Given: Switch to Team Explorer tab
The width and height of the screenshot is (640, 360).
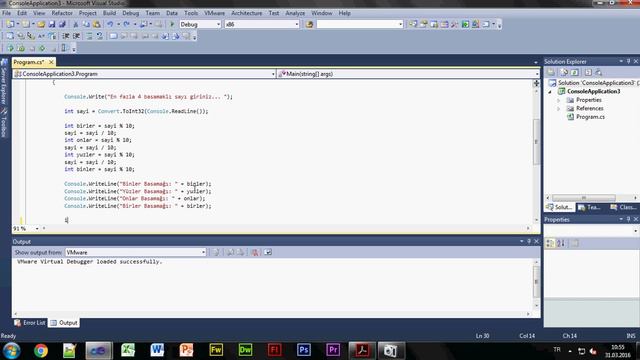Looking at the screenshot, I should pyautogui.click(x=589, y=207).
